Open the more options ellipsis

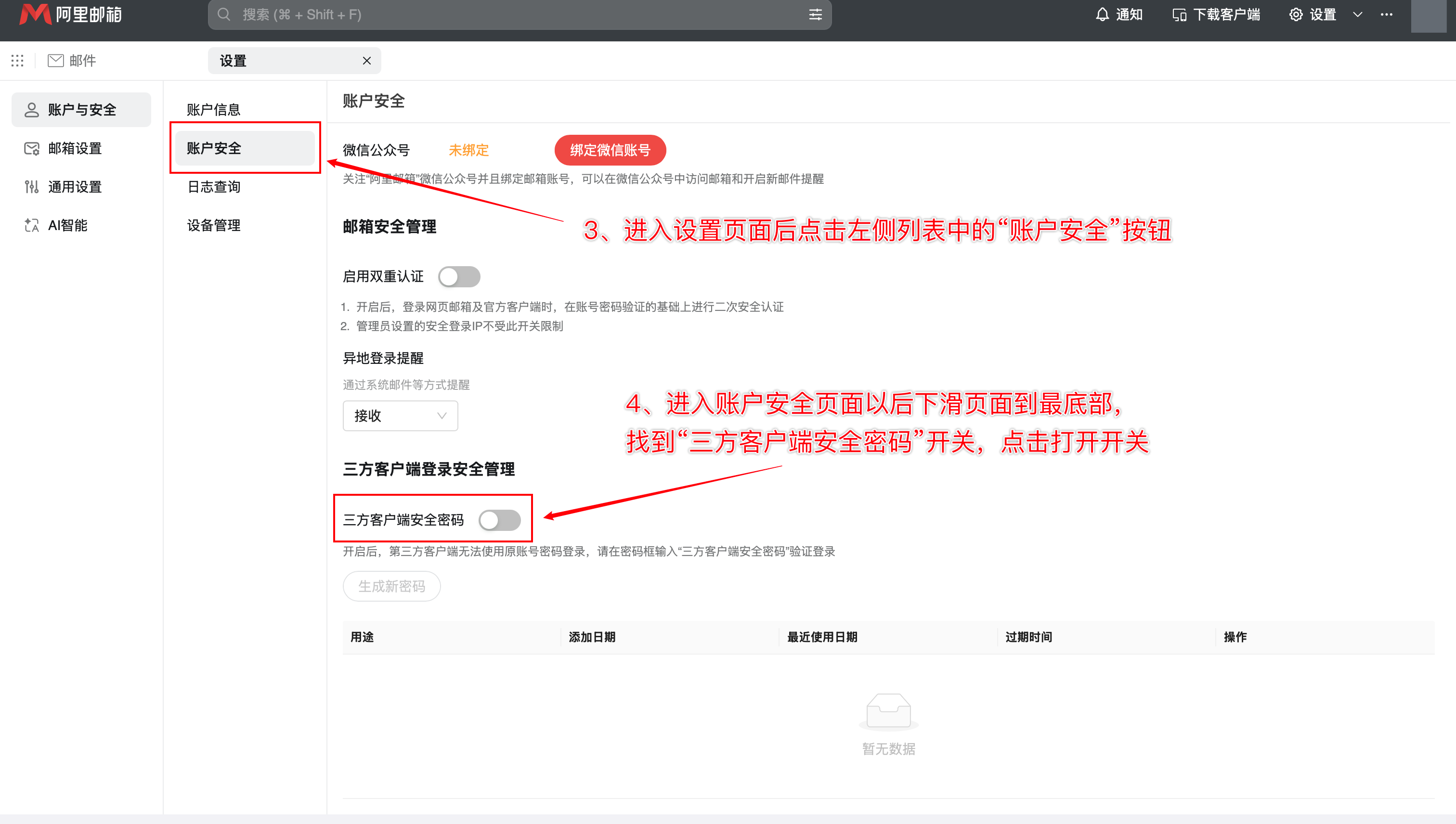point(1386,14)
